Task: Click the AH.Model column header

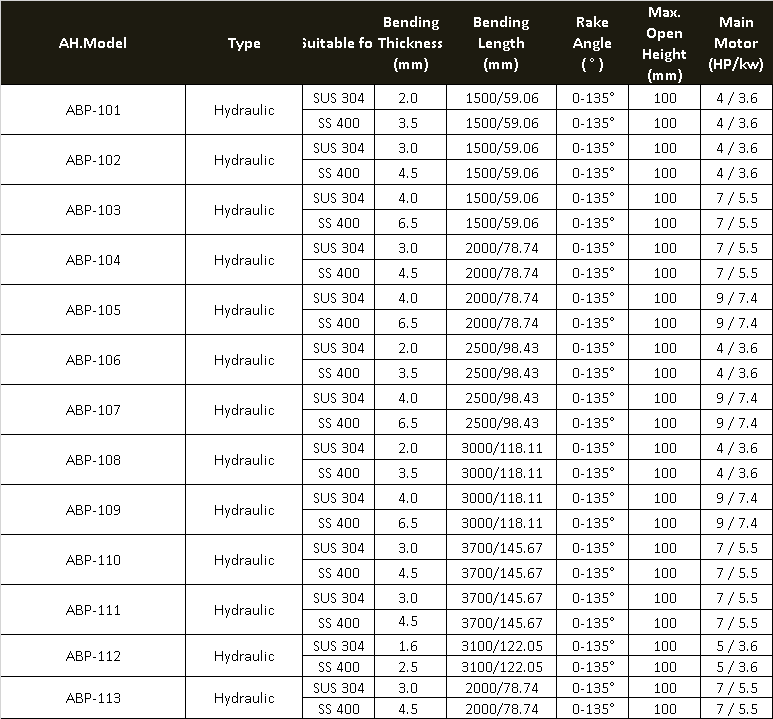Action: click(x=92, y=43)
